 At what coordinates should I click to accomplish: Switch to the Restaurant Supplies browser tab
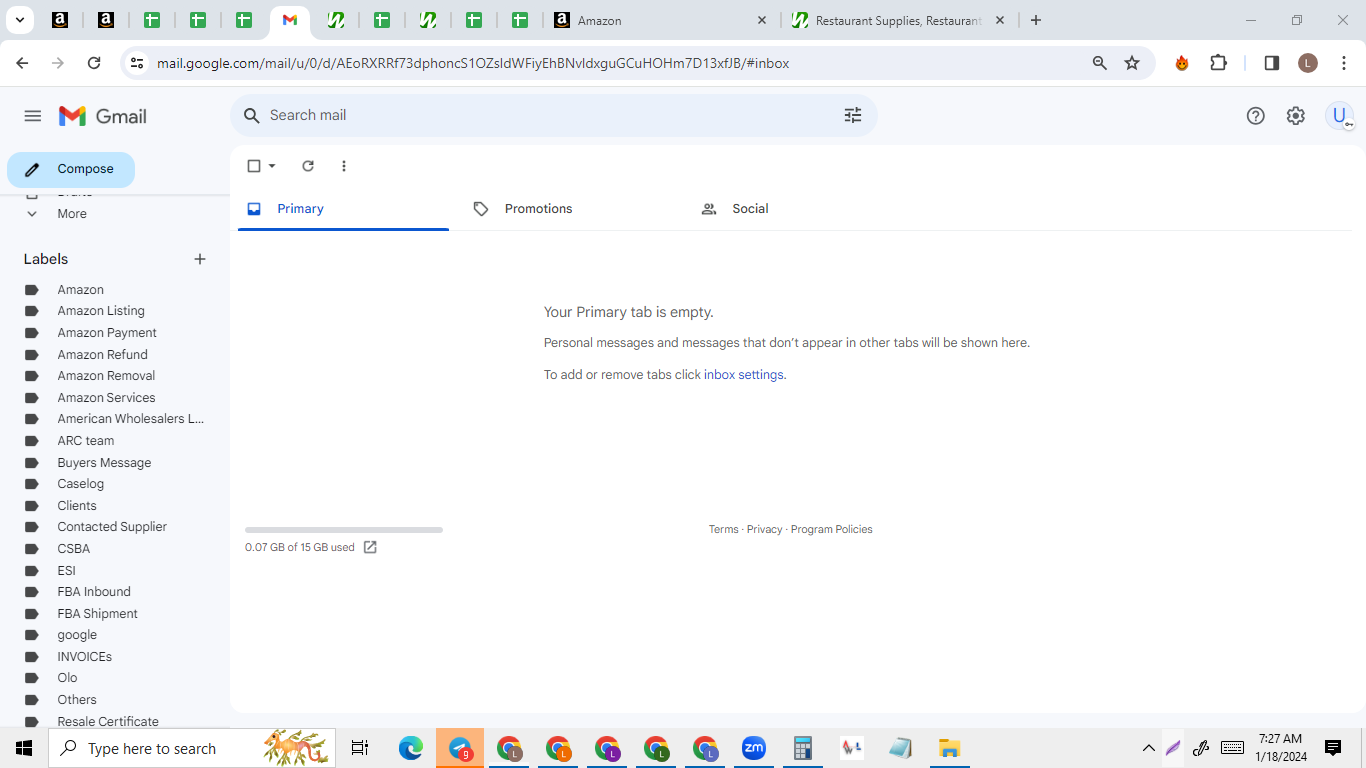tap(898, 20)
